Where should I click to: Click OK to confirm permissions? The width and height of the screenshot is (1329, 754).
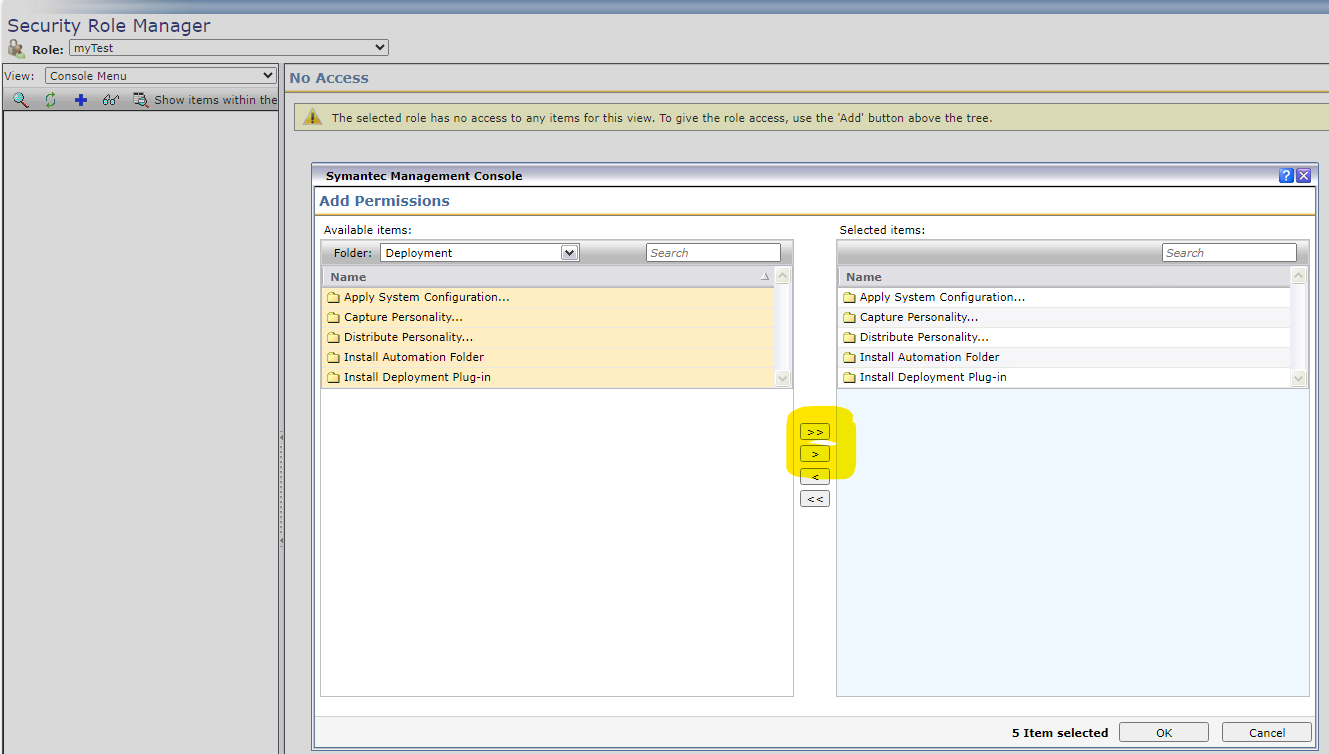coord(1163,733)
